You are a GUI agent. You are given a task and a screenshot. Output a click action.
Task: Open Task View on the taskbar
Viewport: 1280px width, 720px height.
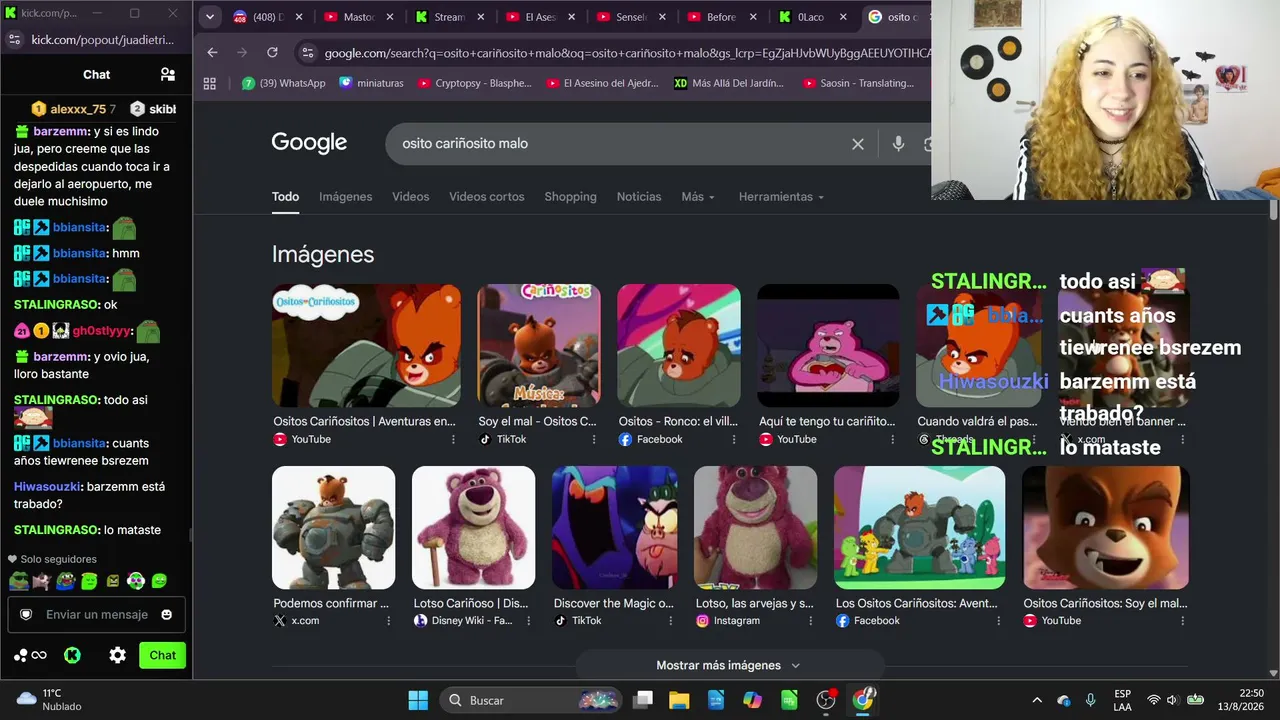(644, 700)
